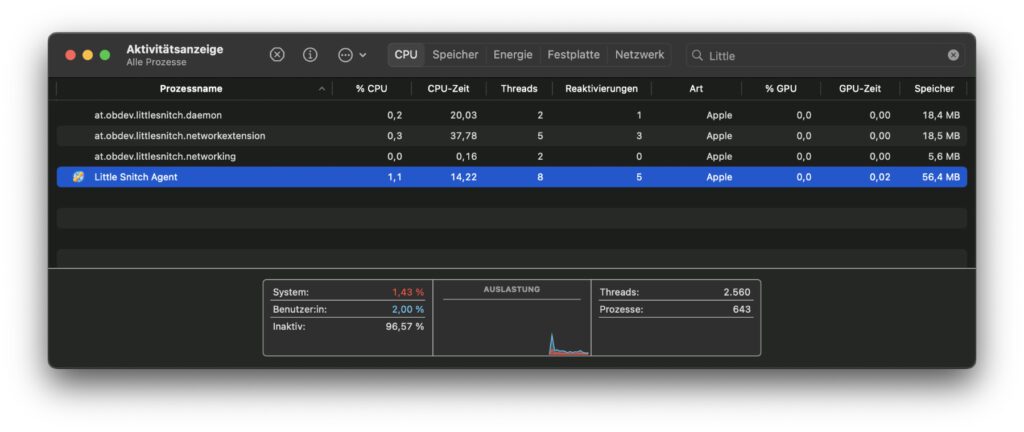This screenshot has width=1024, height=432.
Task: Sort by the CPU-Zeit column header
Action: point(448,89)
